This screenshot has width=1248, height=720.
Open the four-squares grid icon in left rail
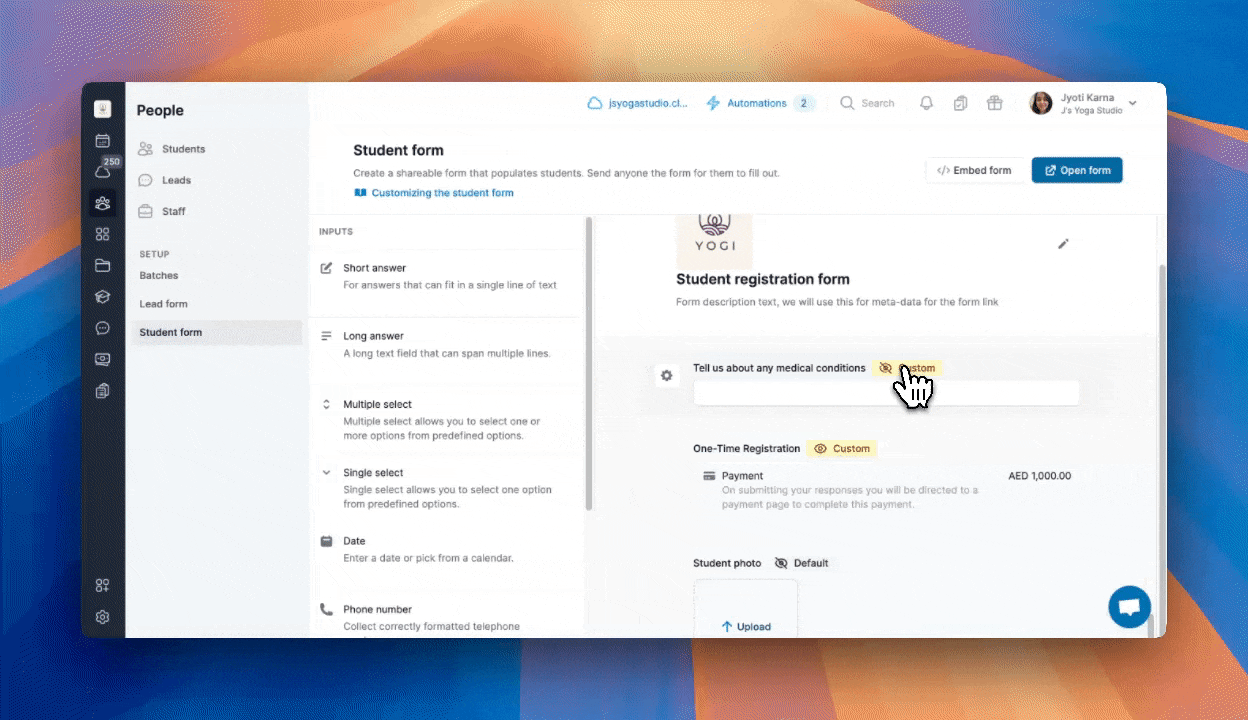point(102,234)
